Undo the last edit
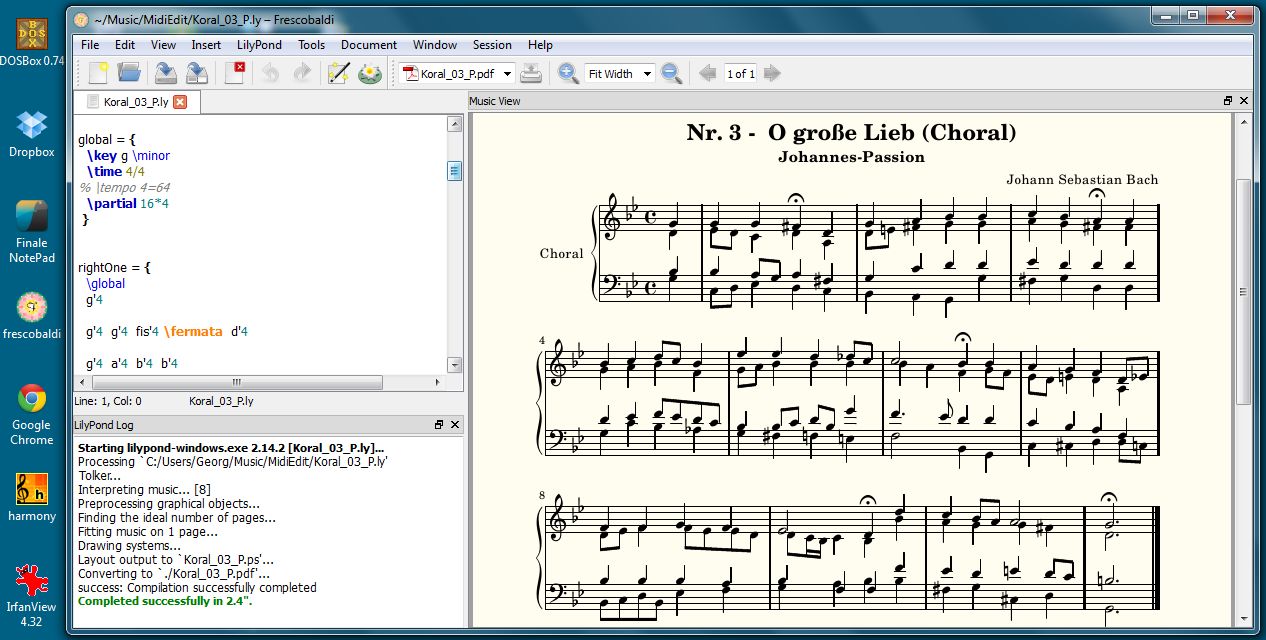This screenshot has height=640, width=1266. (270, 73)
